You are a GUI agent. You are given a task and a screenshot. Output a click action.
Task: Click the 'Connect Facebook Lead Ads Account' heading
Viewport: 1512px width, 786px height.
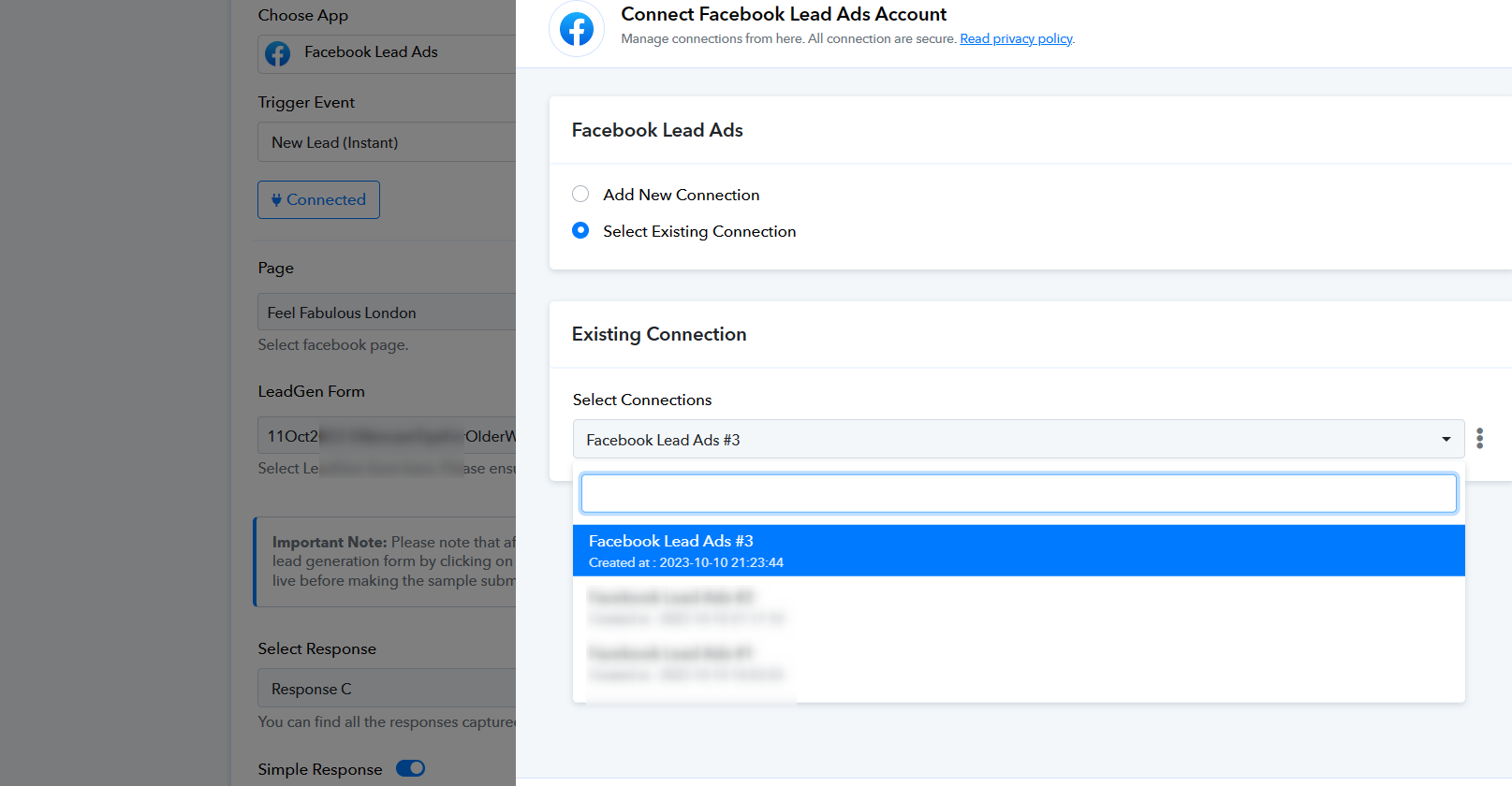click(x=784, y=14)
